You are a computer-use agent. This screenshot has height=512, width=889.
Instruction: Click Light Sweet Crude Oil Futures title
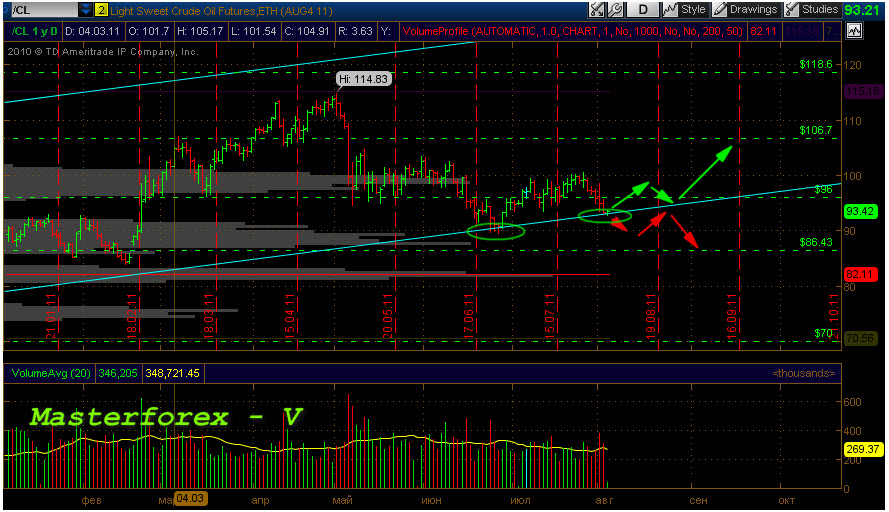222,11
